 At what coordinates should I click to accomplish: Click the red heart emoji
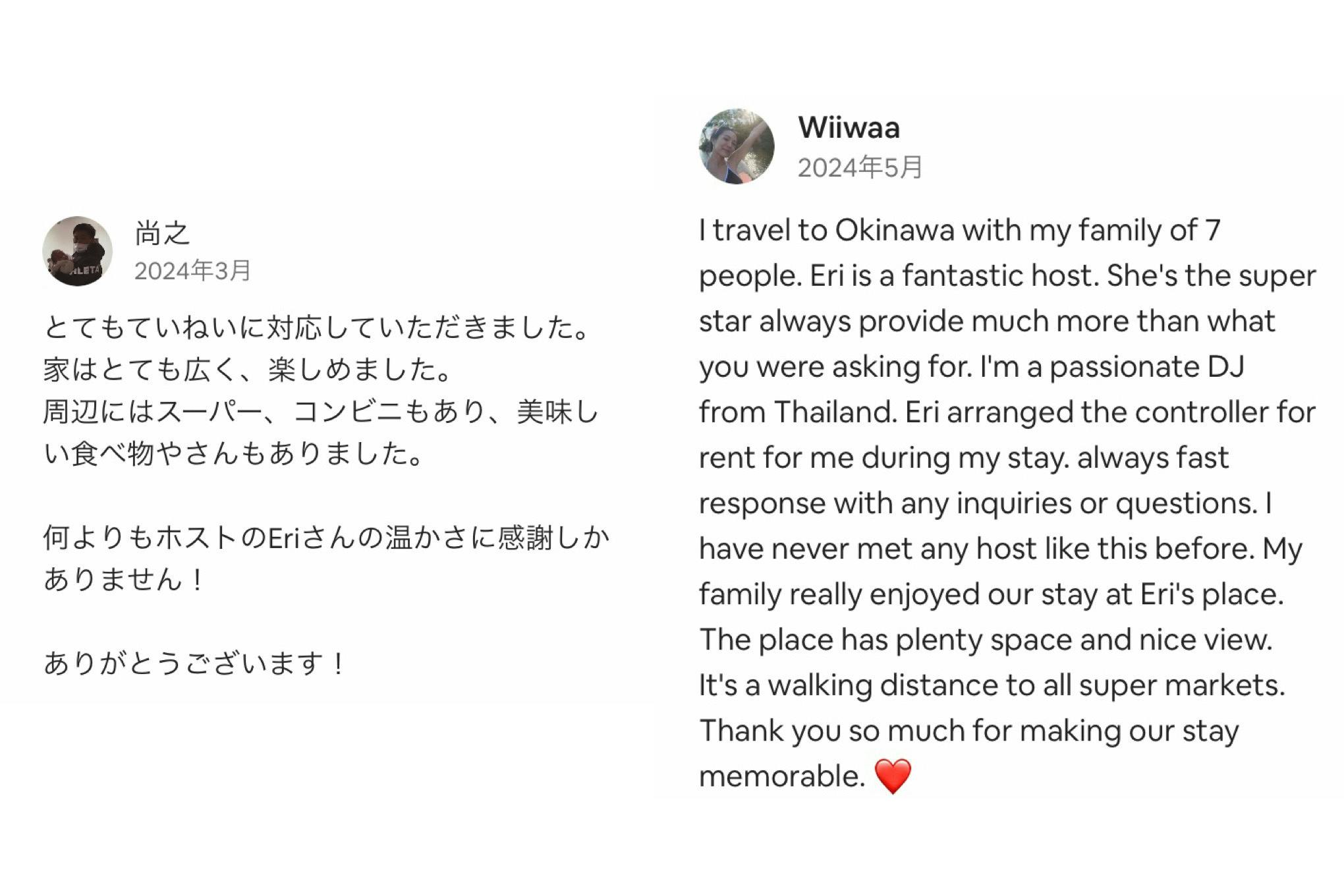coord(893,776)
